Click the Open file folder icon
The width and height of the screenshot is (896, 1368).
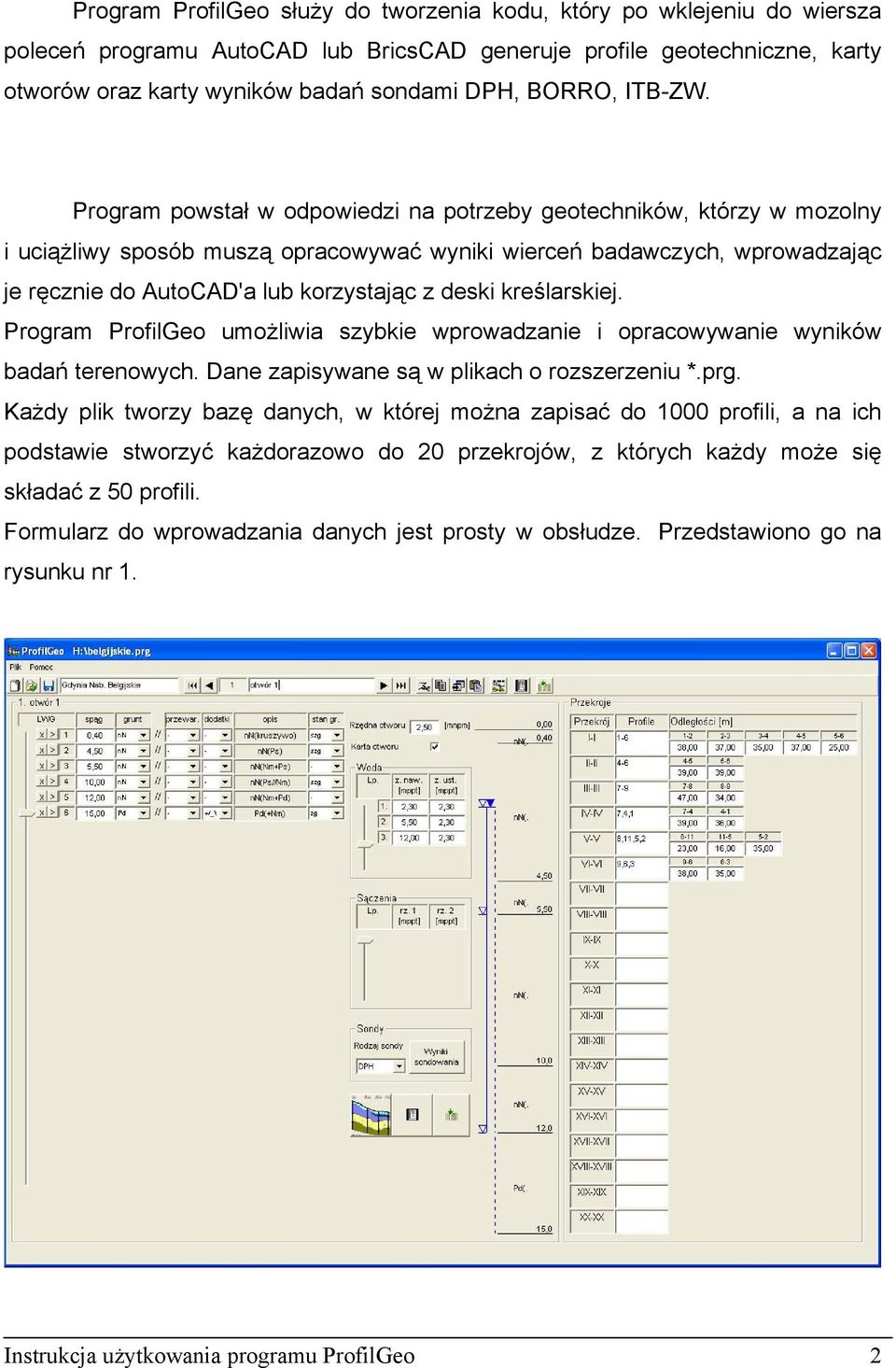click(x=32, y=685)
